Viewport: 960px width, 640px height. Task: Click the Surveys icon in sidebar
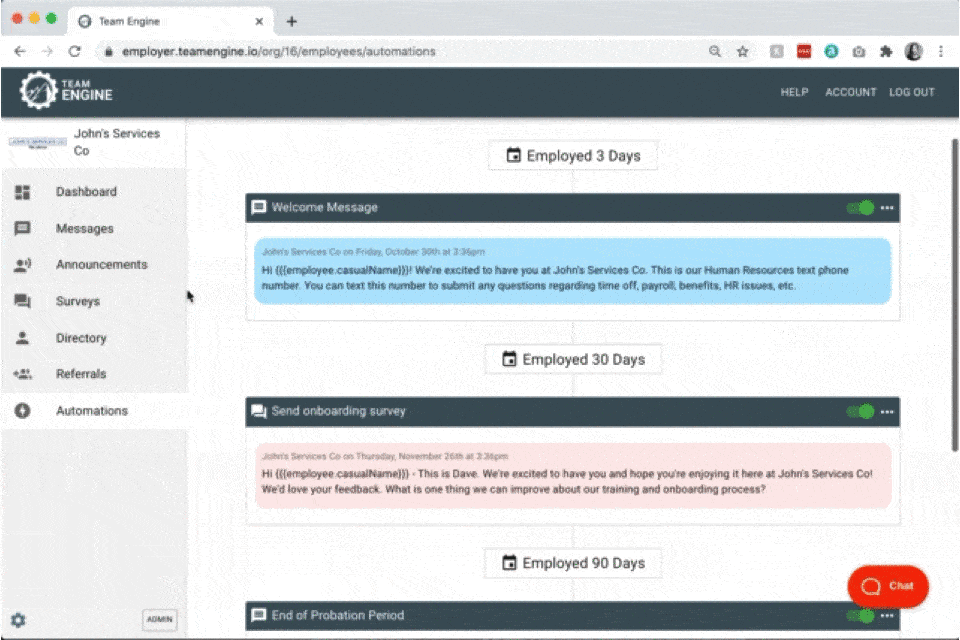22,301
